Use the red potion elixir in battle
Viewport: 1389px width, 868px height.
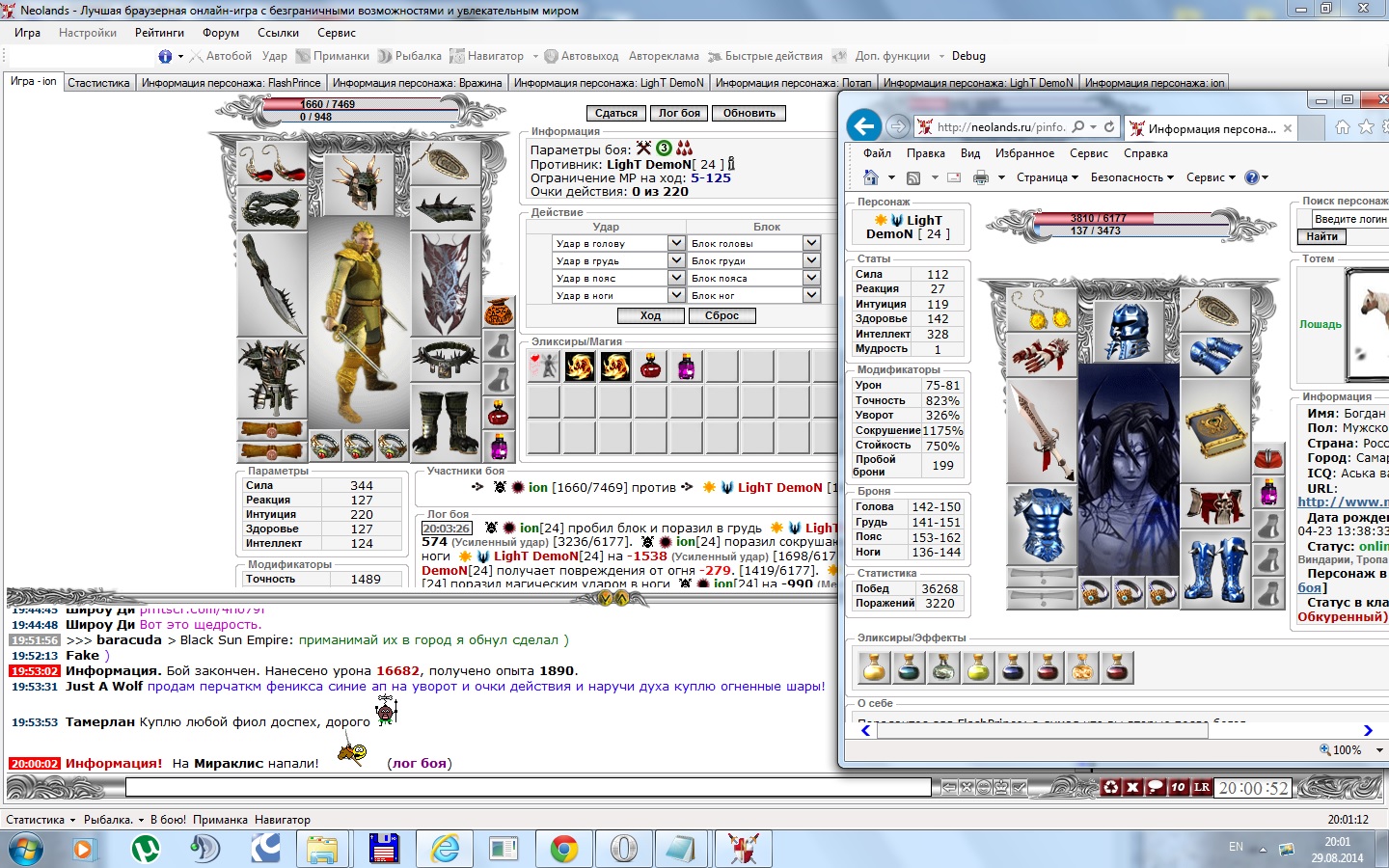[x=651, y=366]
